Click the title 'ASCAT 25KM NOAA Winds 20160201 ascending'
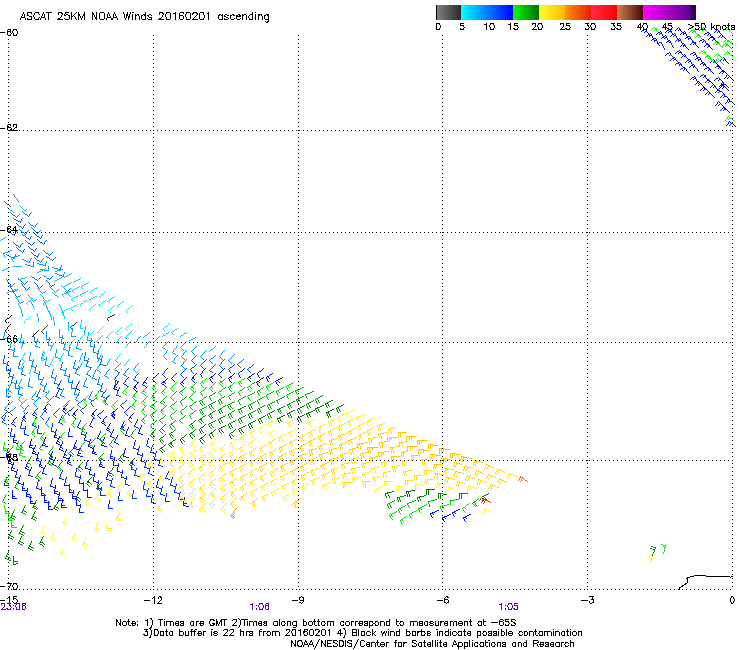740x650 pixels. (144, 17)
